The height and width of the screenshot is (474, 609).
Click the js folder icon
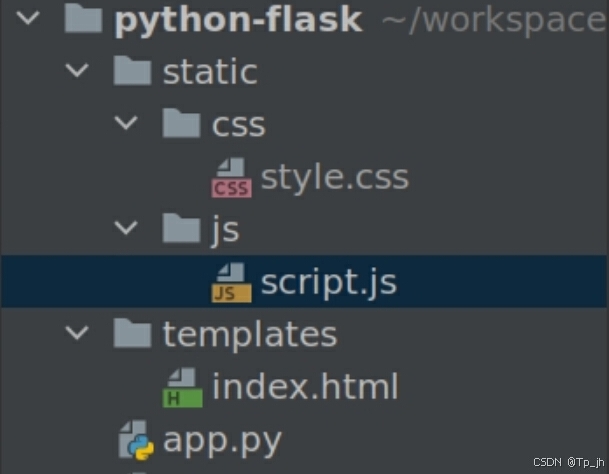coord(181,228)
